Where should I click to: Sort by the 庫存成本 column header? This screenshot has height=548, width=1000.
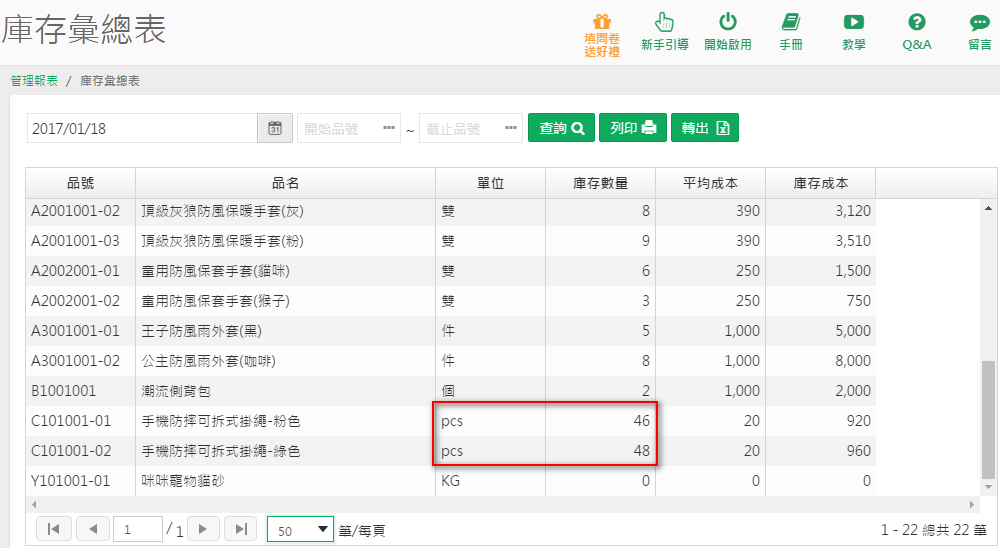tap(821, 183)
